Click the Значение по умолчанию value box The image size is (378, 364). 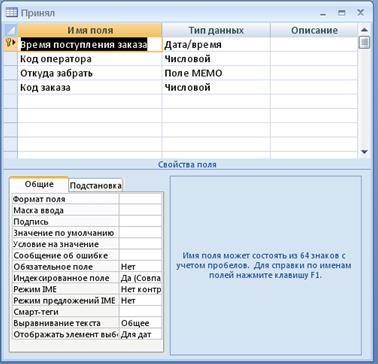141,233
